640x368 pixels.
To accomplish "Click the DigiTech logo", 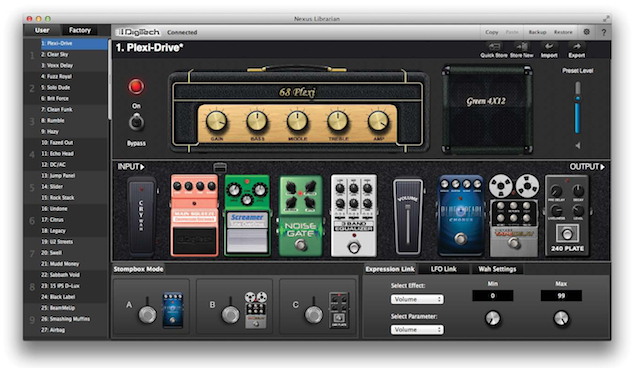I will pos(138,32).
